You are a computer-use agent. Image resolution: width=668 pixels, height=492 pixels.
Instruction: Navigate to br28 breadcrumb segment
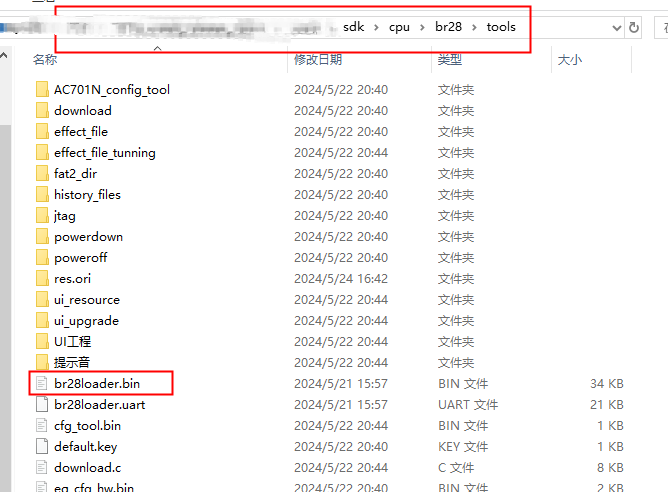point(448,27)
